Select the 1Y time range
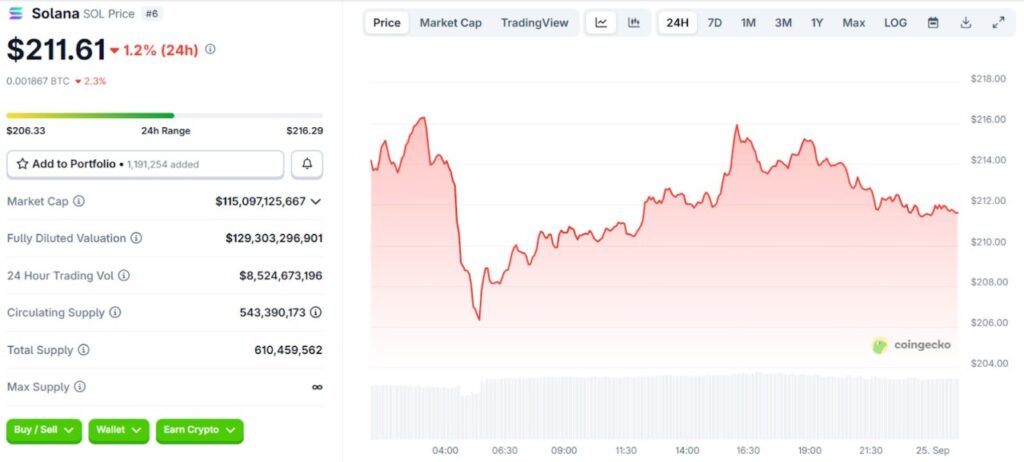1024x462 pixels. tap(817, 23)
